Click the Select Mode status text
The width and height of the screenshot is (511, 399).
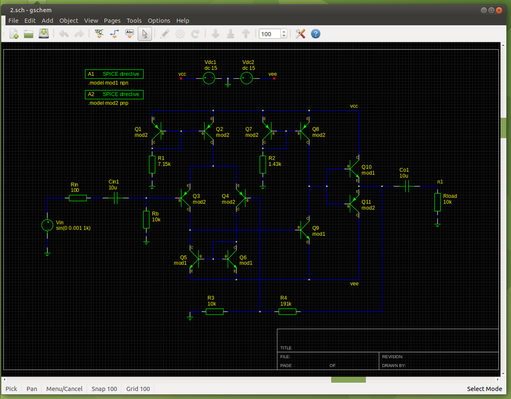click(x=484, y=389)
